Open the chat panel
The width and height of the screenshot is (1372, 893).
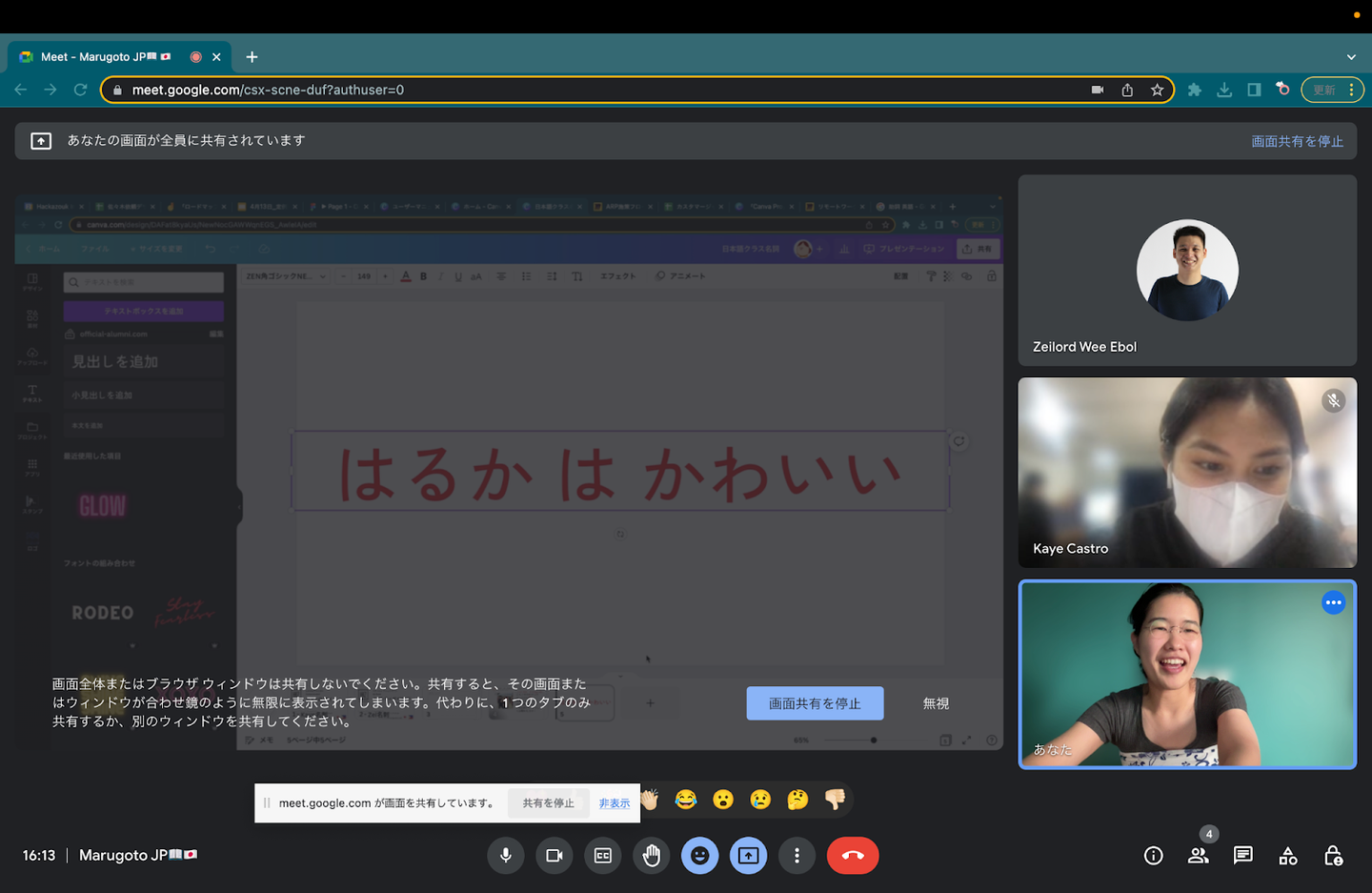1243,856
